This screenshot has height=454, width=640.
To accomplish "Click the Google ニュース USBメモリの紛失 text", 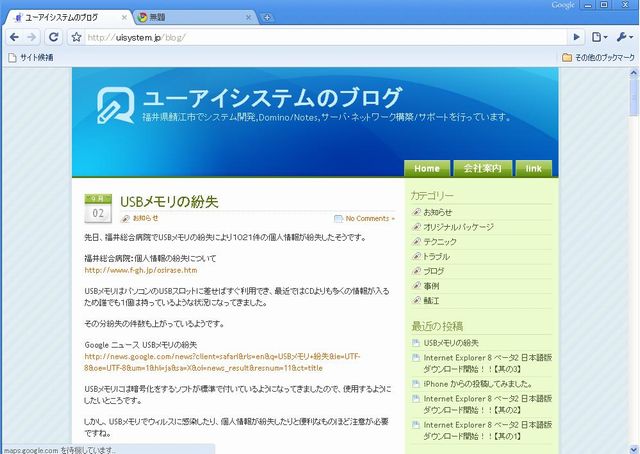I will (x=141, y=345).
